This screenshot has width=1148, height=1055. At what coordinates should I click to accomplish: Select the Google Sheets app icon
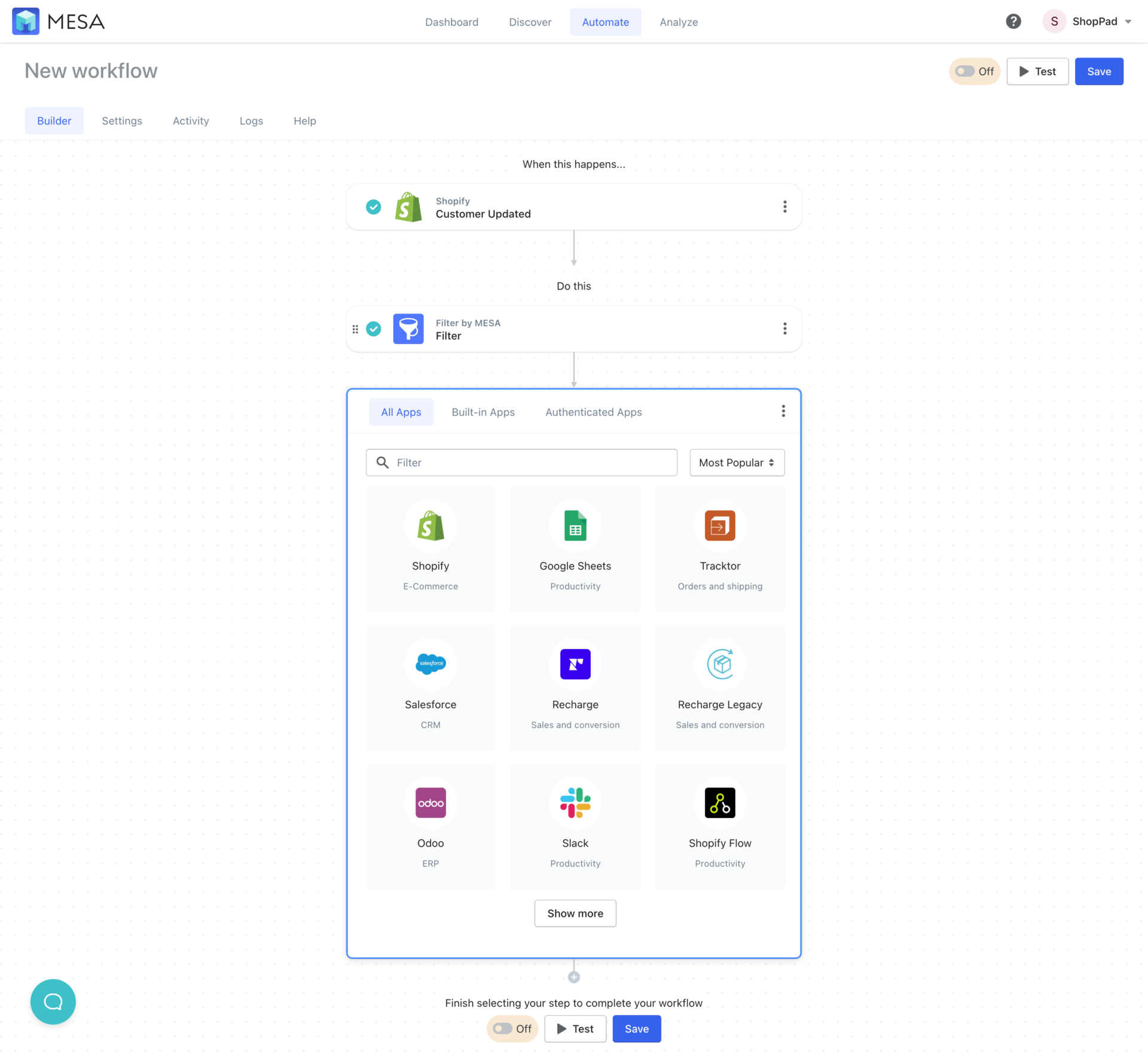[575, 526]
